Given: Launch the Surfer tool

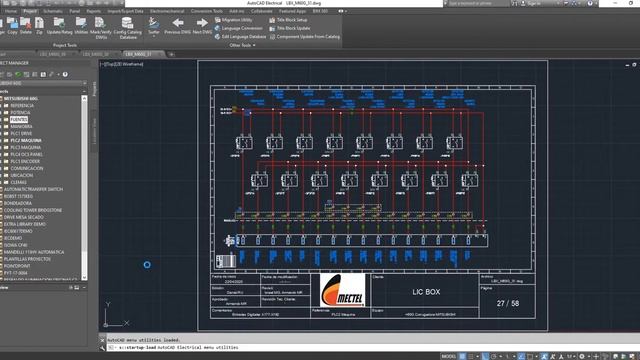Looking at the screenshot, I should point(153,27).
